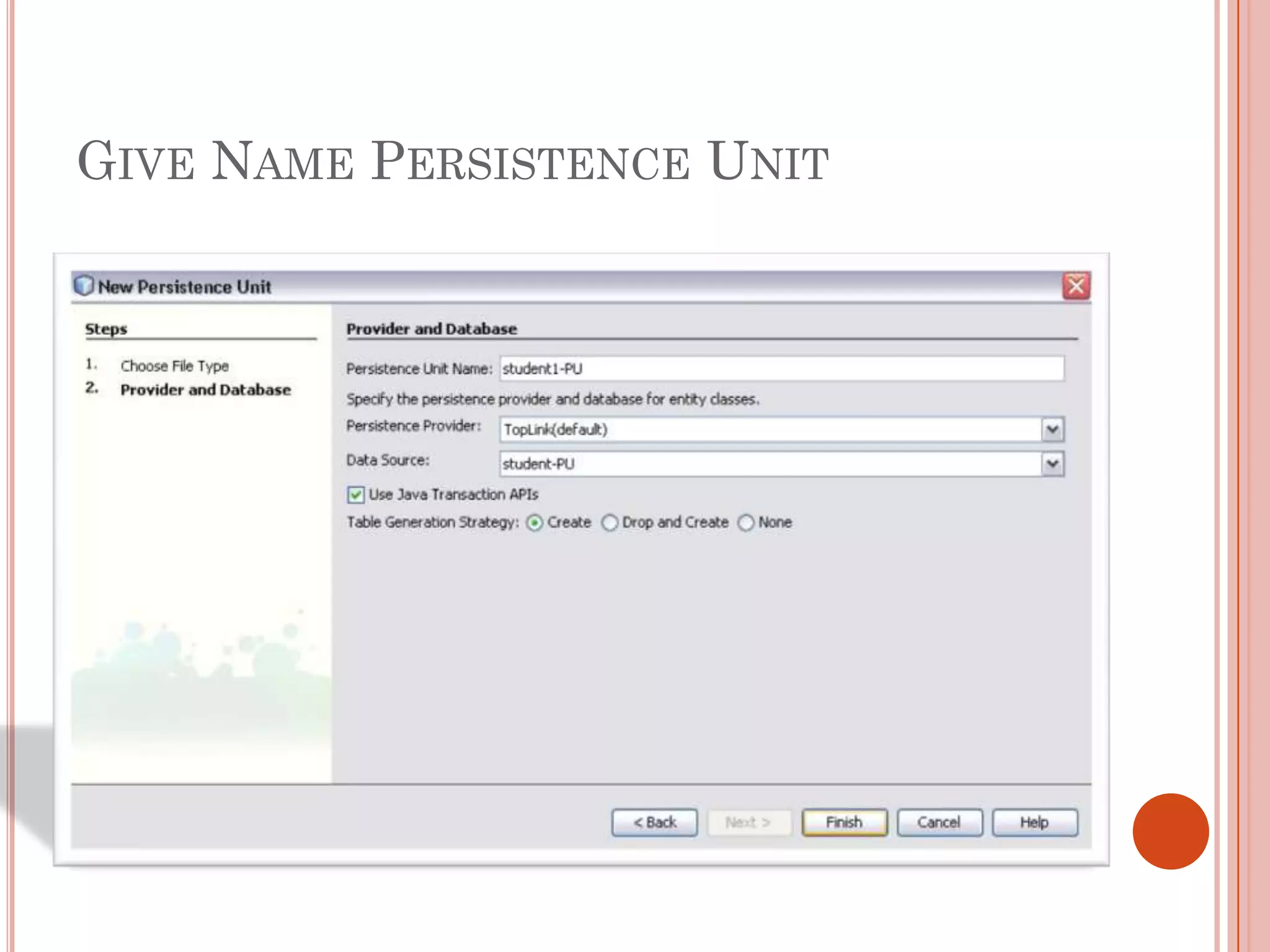Finish creating the persistence unit
The width and height of the screenshot is (1270, 952).
pos(844,822)
